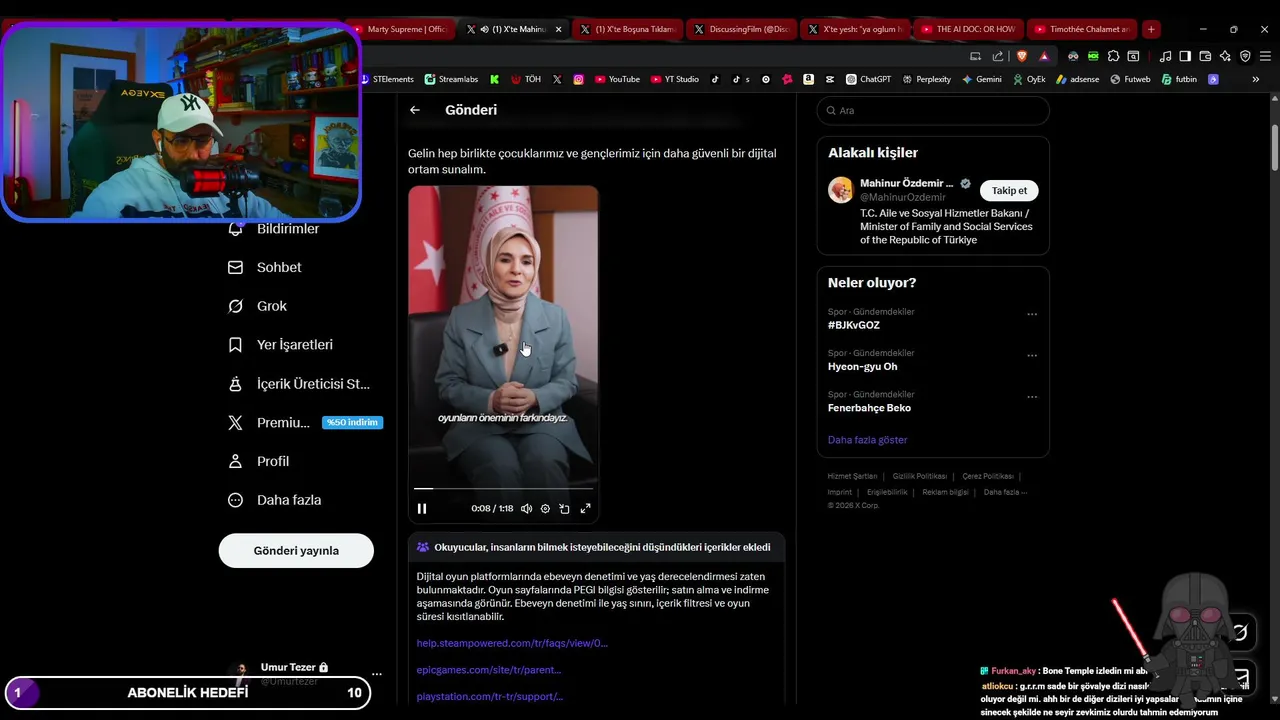
Task: Open the help.steampowered.com link
Action: tap(512, 643)
